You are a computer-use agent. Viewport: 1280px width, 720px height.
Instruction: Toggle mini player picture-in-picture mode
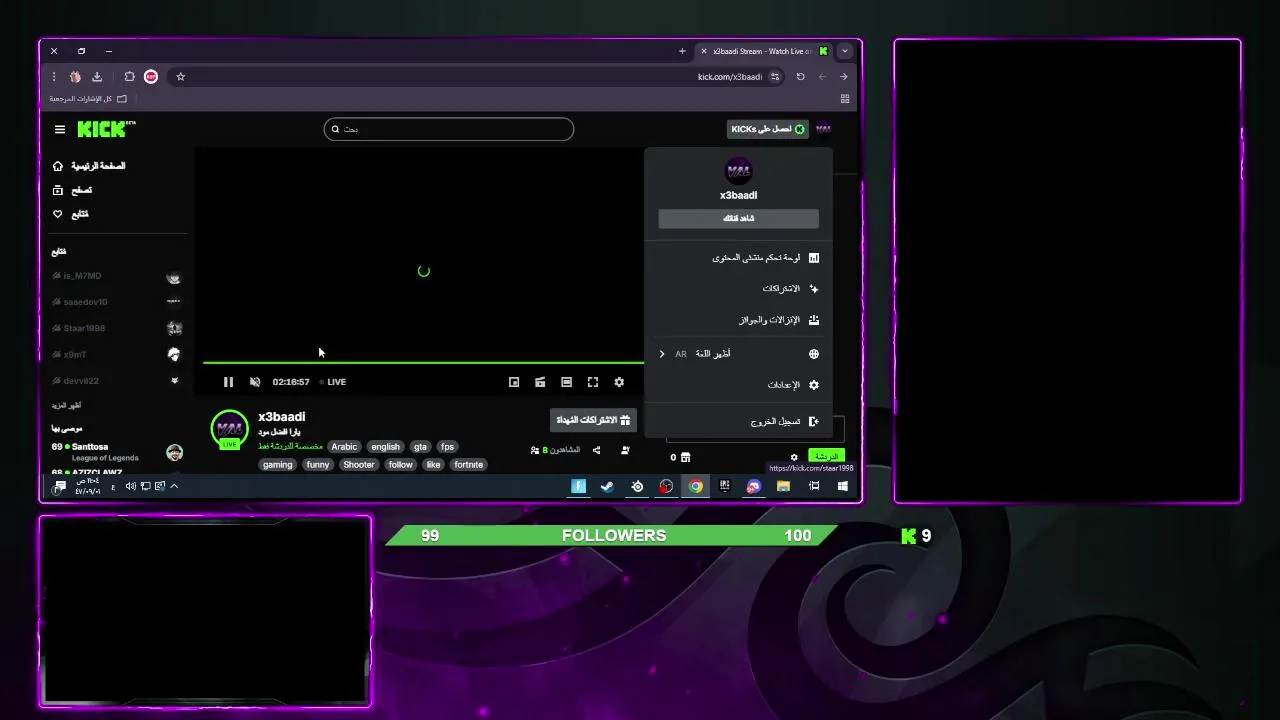point(514,382)
